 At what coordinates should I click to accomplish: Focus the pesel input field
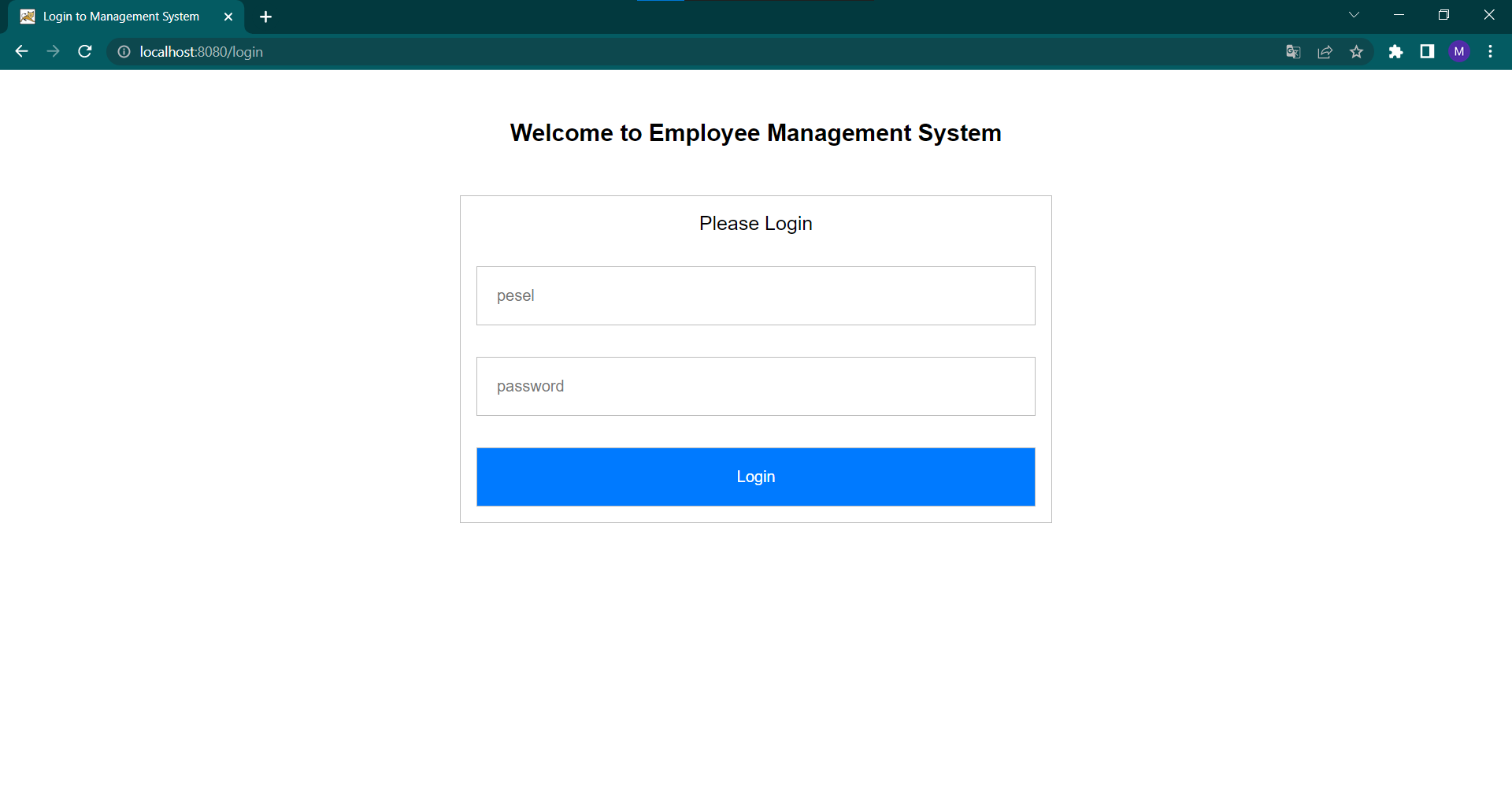[x=754, y=295]
